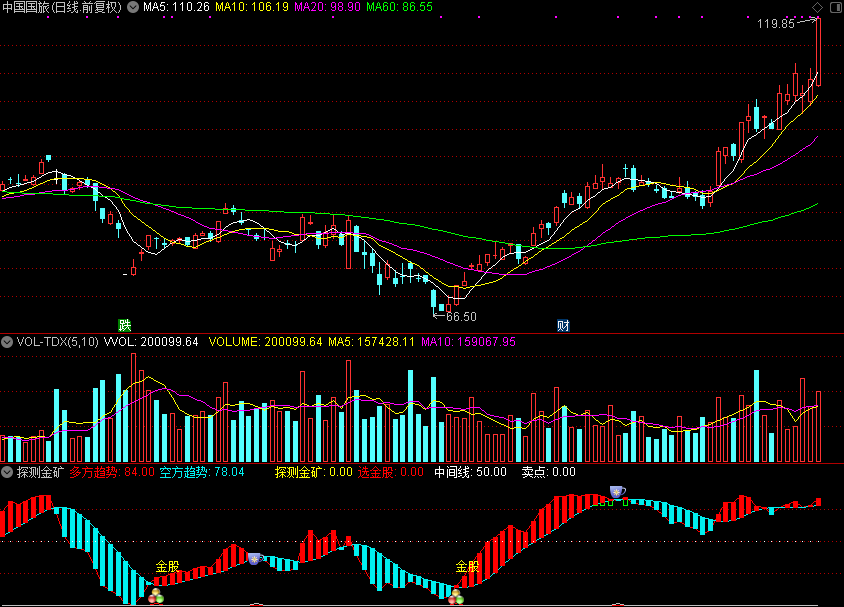Click the square window icon at top right

tap(836, 8)
